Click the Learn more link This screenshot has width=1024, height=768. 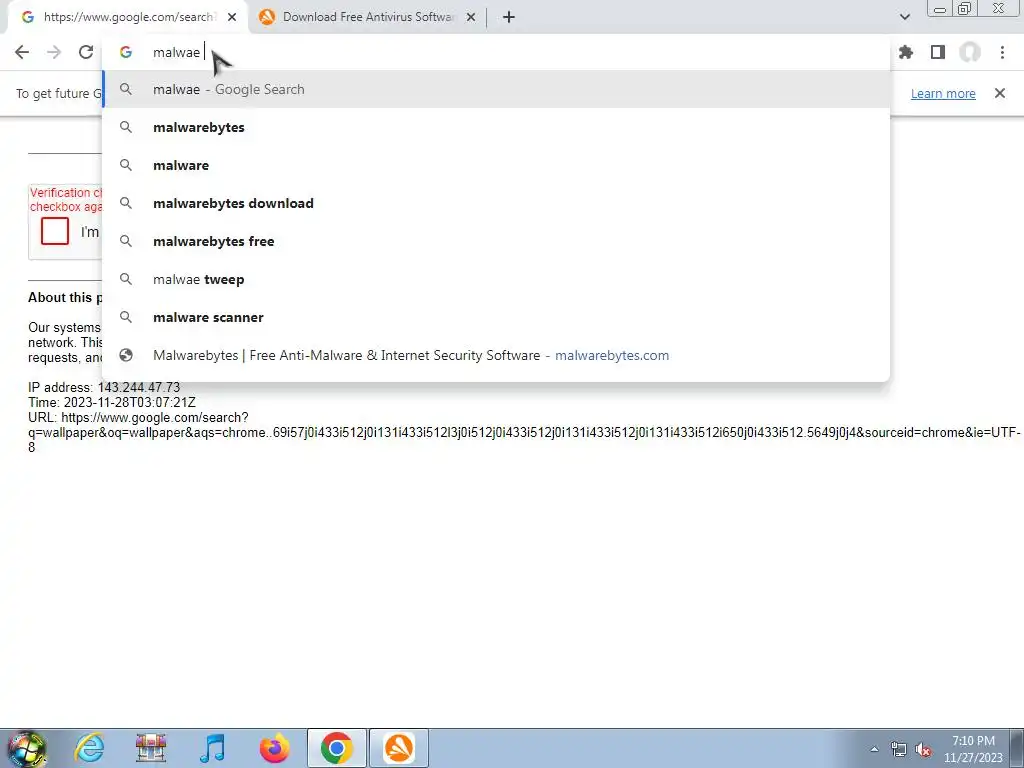(943, 93)
